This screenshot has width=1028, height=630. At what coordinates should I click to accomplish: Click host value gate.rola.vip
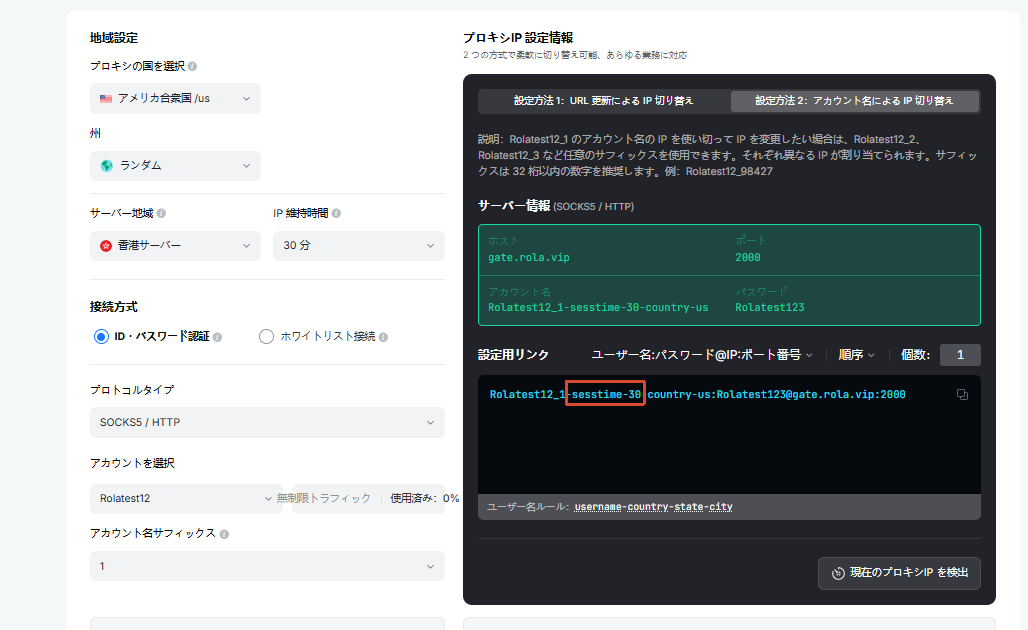(x=528, y=258)
